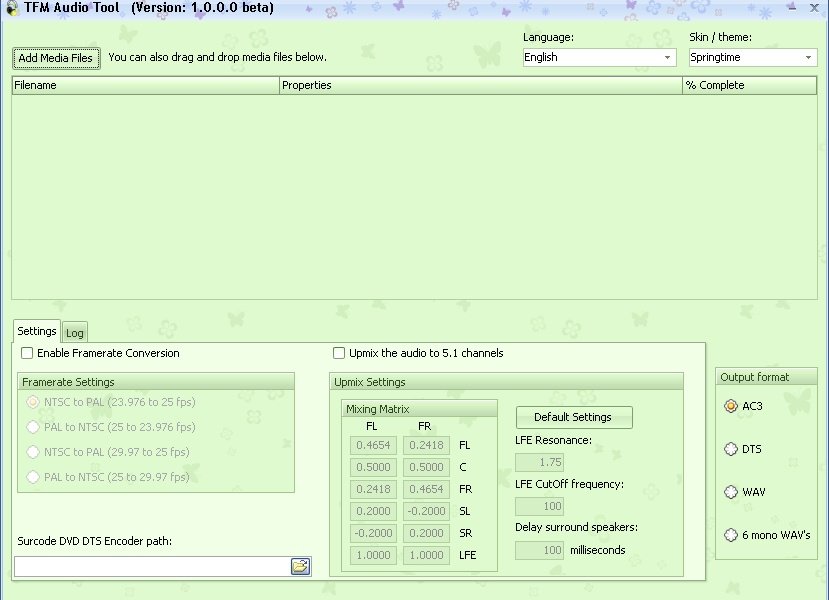Click Add Media Files button
This screenshot has width=829, height=600.
[56, 58]
